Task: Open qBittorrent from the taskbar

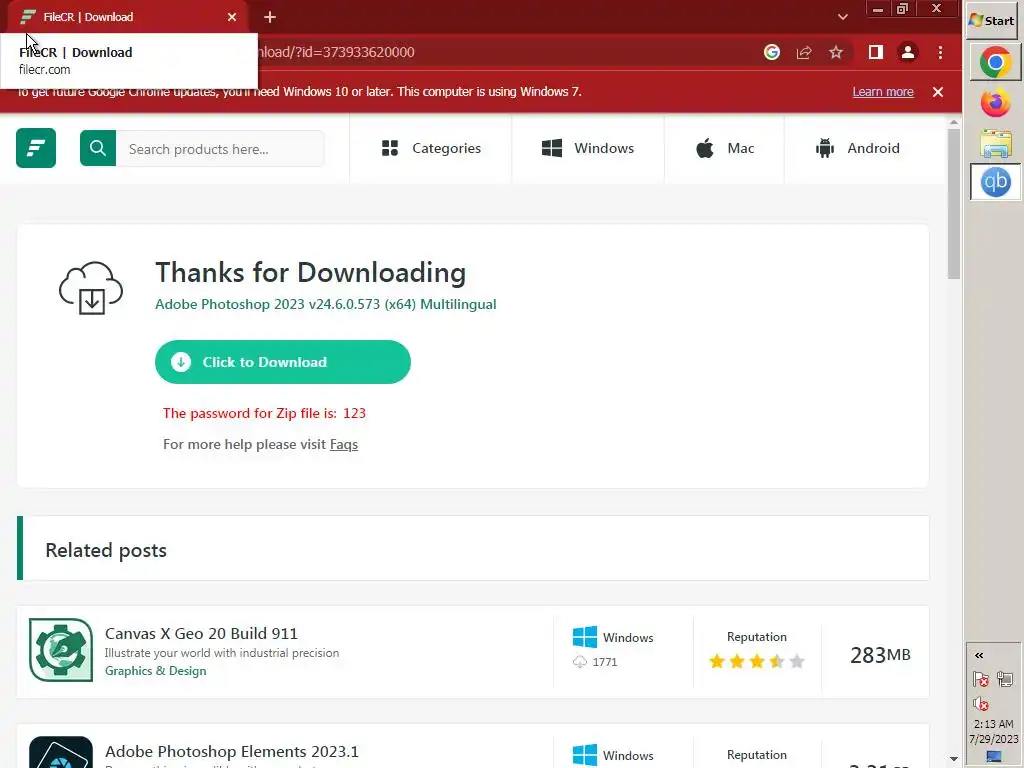Action: pos(995,182)
